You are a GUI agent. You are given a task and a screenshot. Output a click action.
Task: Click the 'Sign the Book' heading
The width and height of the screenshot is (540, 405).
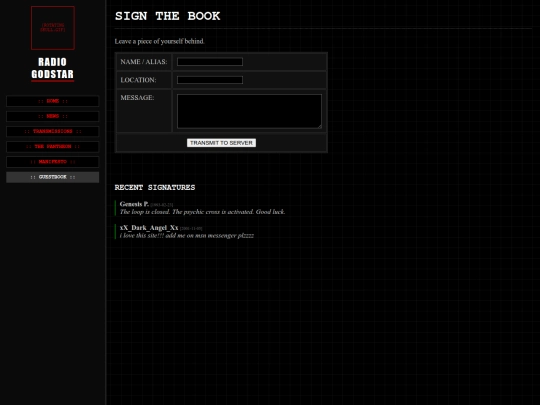click(x=167, y=16)
